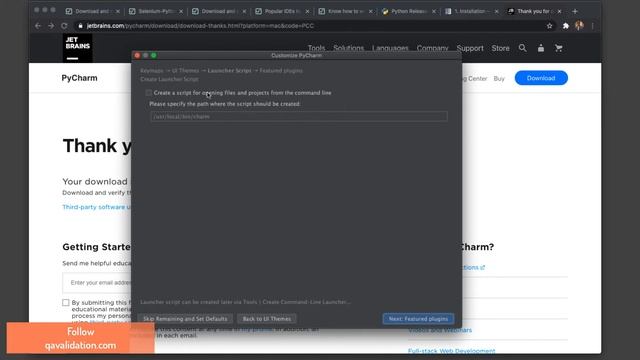Click the email address input field
Viewport: 640px width, 360px height.
tap(97, 282)
